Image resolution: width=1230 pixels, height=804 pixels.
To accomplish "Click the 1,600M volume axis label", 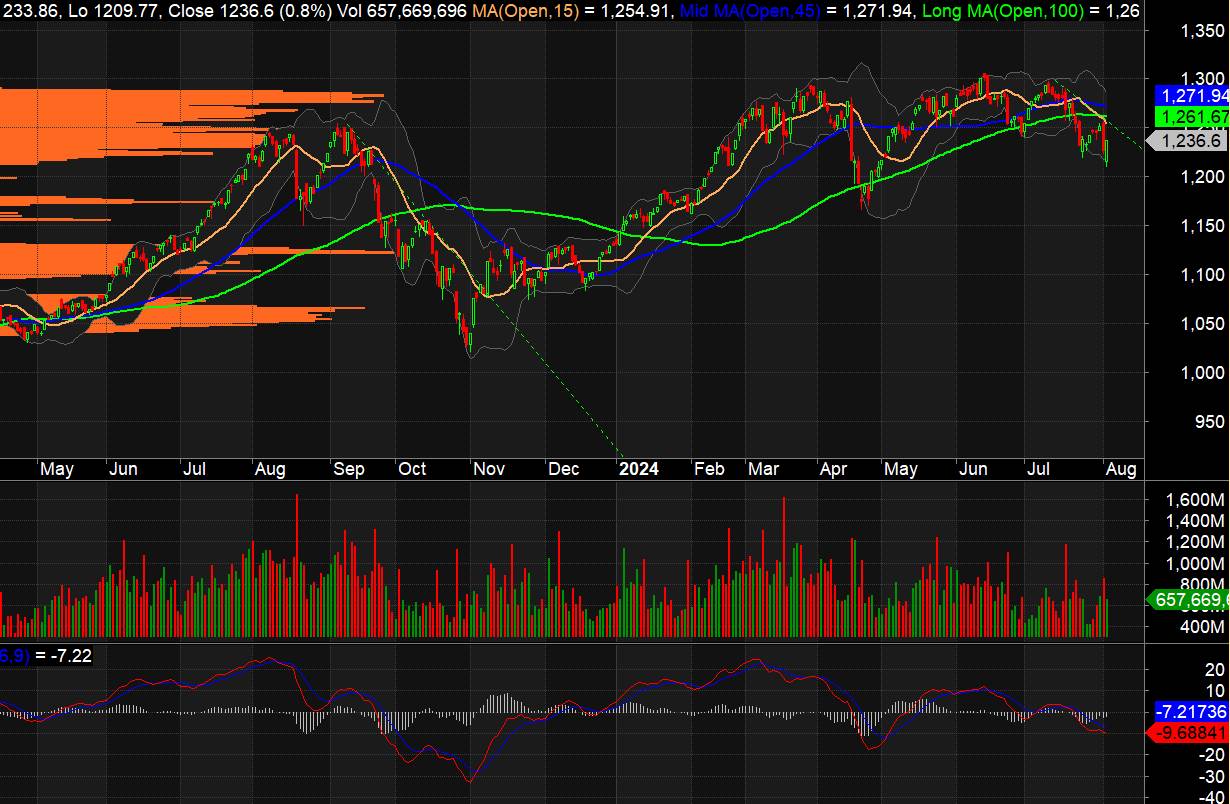I will (x=1196, y=499).
